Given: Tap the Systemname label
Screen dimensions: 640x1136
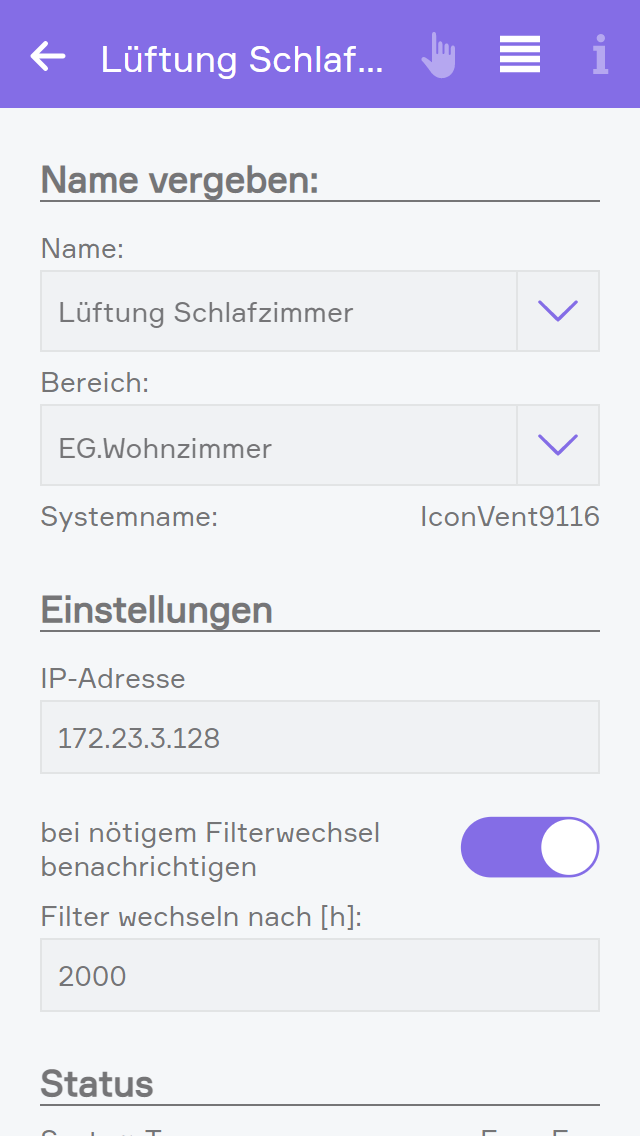Looking at the screenshot, I should 129,517.
